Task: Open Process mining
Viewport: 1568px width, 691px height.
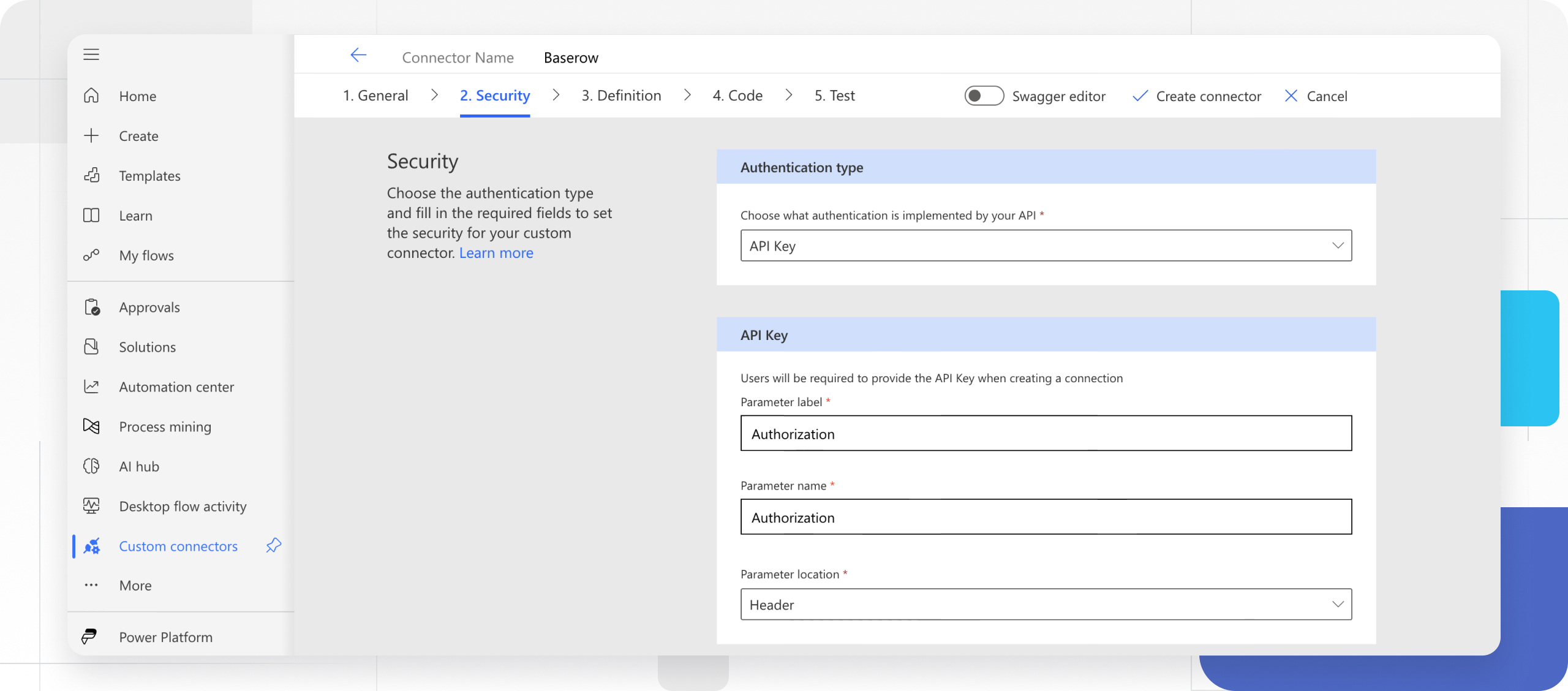Action: click(165, 426)
